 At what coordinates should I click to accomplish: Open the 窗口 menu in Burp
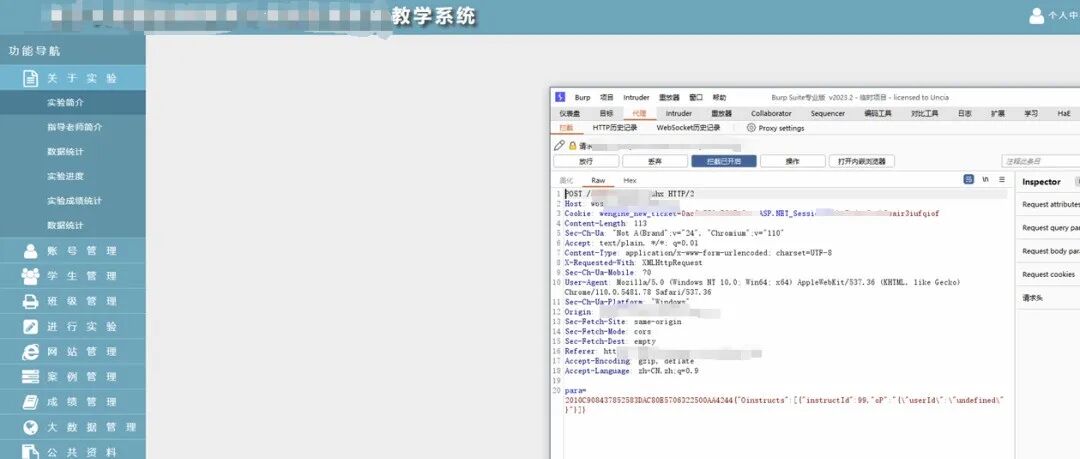[696, 98]
